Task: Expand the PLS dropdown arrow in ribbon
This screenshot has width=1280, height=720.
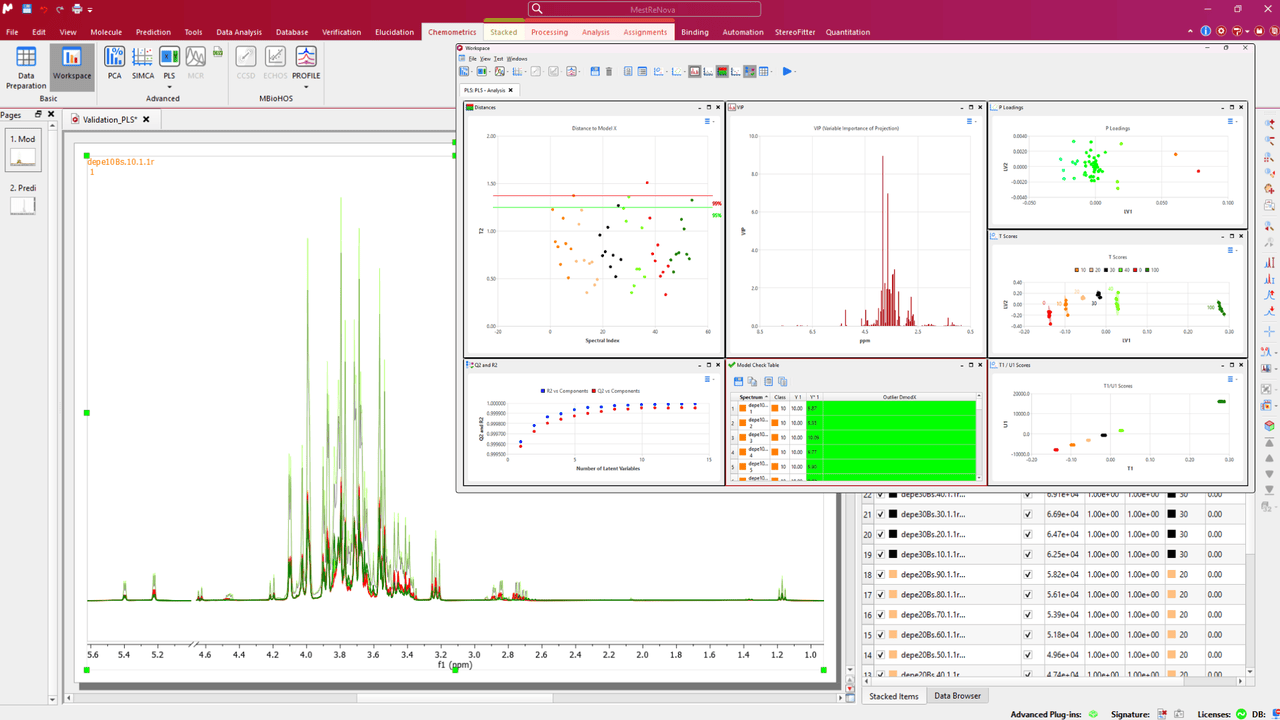Action: point(169,86)
